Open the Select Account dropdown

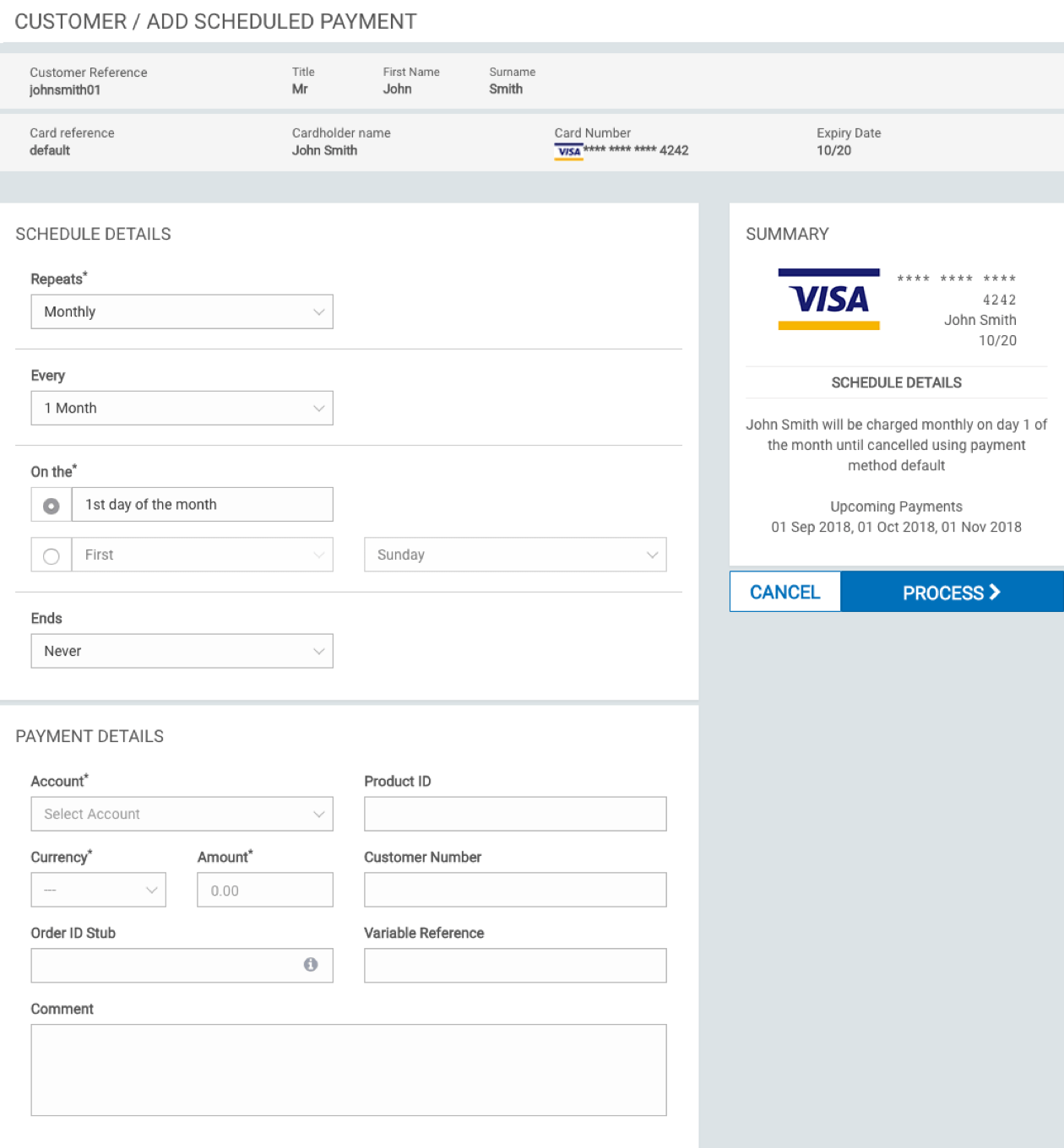point(182,814)
